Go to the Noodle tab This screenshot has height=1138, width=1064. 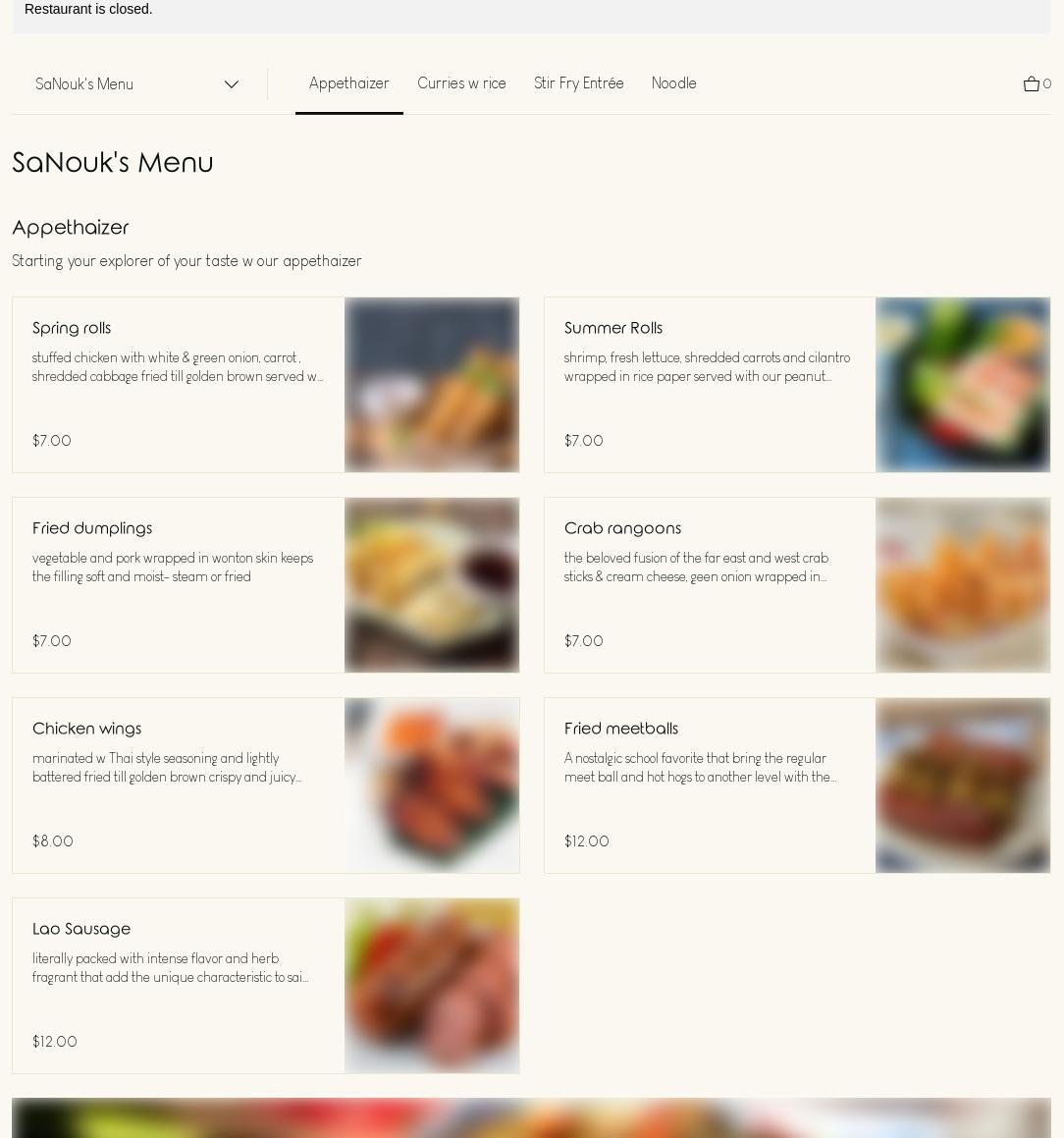pyautogui.click(x=673, y=83)
